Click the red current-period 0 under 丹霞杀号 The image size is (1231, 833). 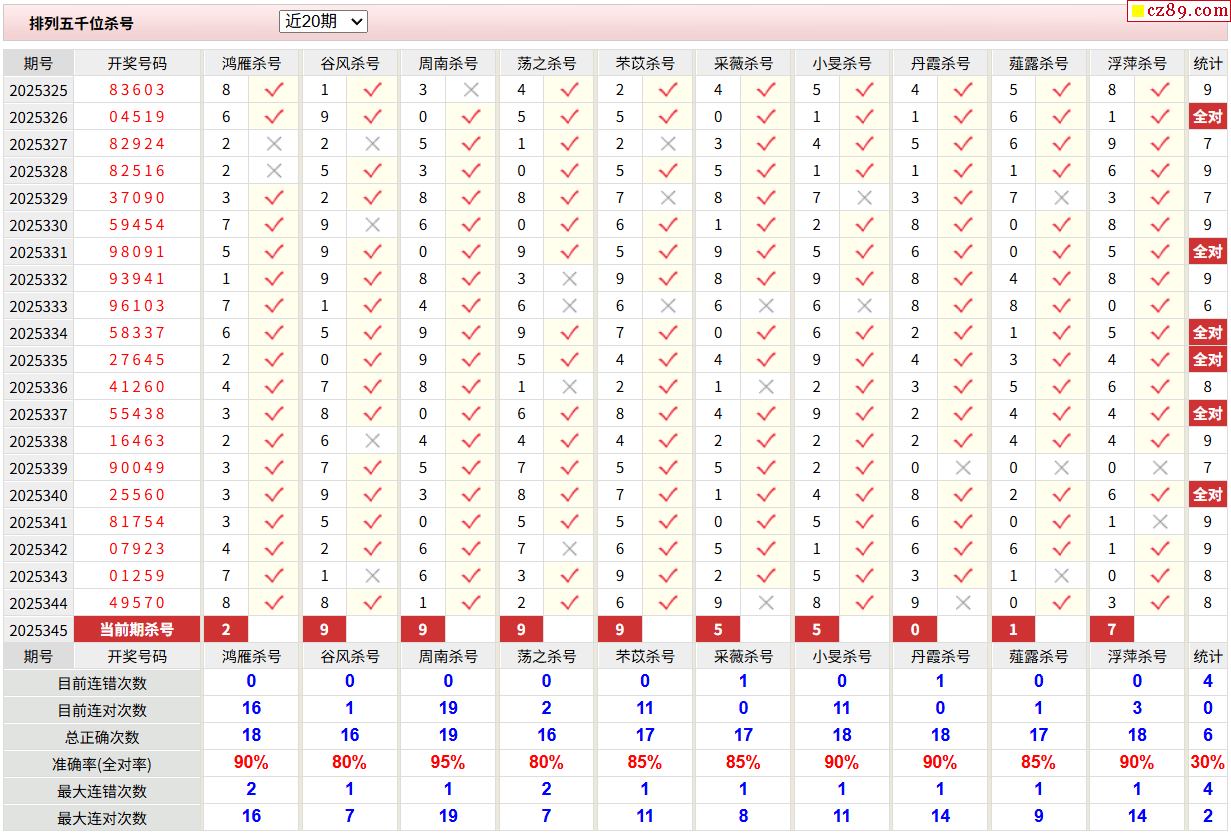914,630
